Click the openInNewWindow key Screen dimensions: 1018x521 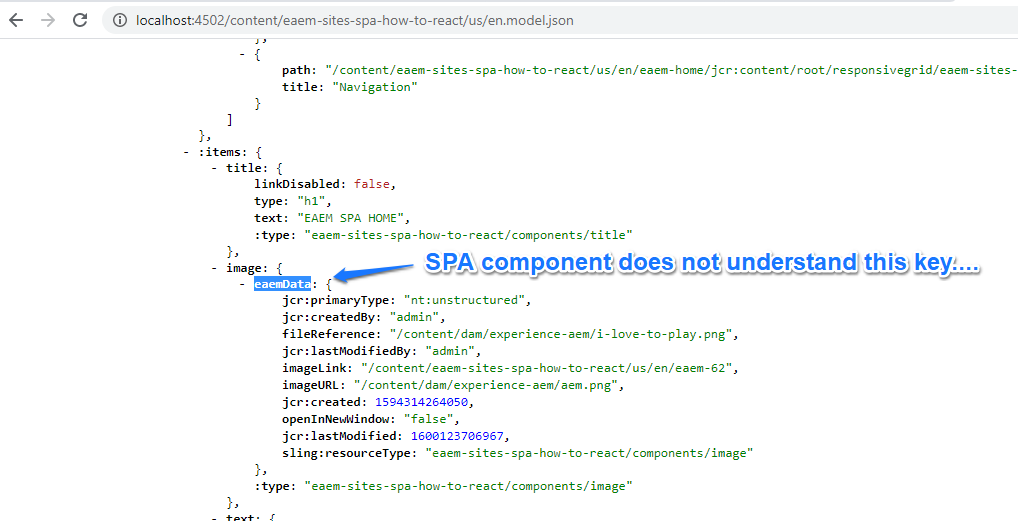pos(338,420)
